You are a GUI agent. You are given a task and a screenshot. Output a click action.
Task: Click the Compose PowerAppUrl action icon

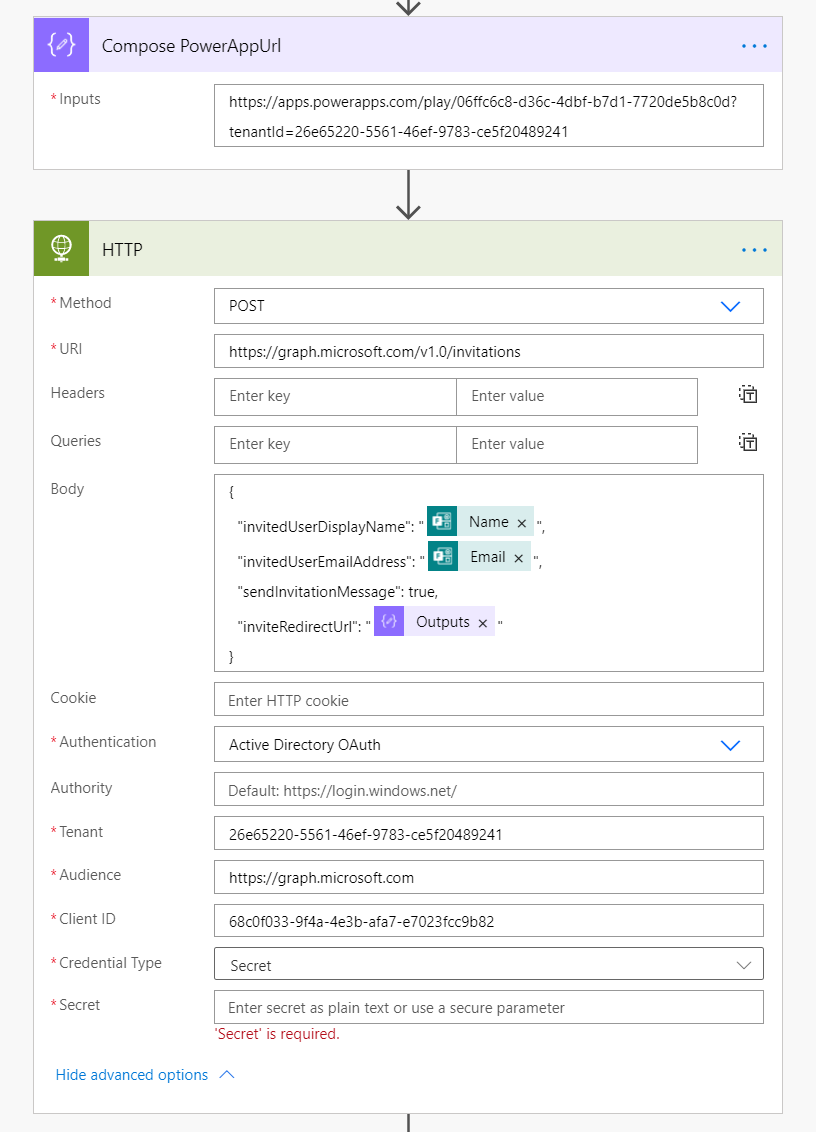coord(61,46)
